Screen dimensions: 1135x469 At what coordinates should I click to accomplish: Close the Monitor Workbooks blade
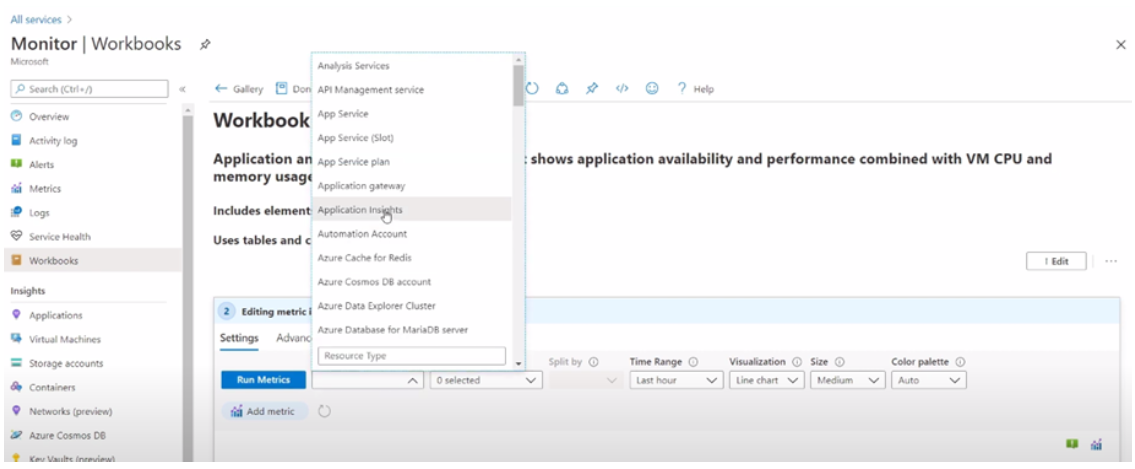pos(1121,44)
